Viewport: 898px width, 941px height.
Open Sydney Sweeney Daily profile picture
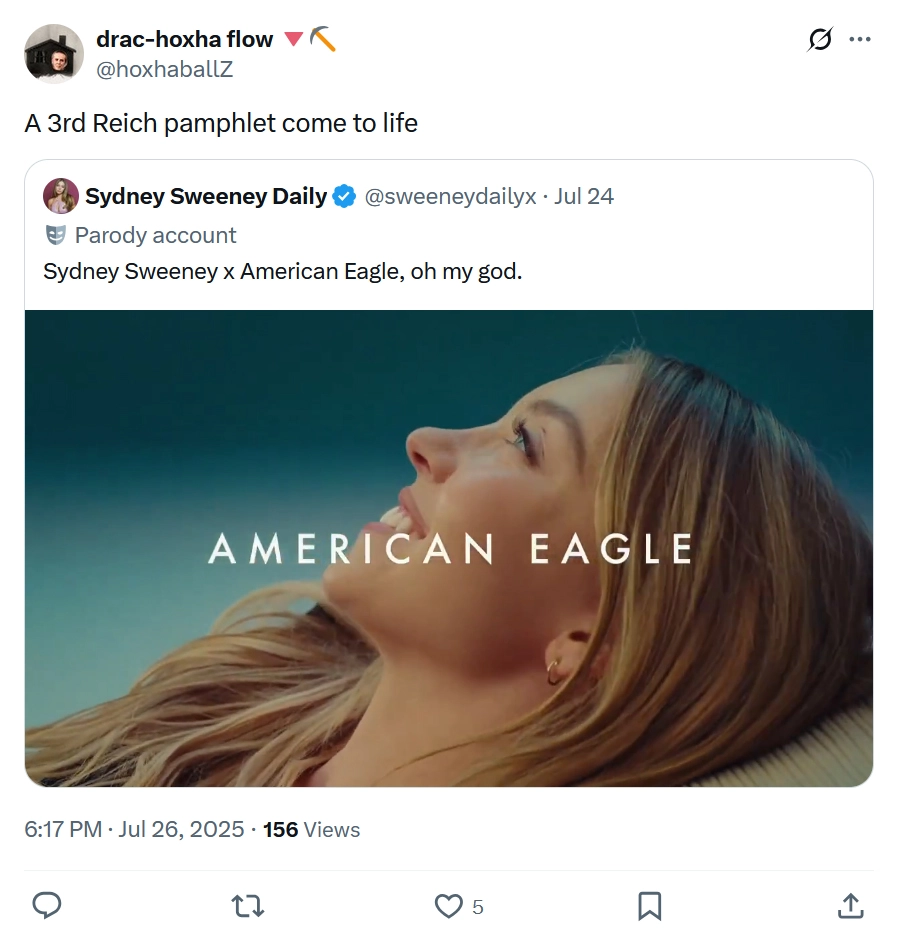coord(61,196)
